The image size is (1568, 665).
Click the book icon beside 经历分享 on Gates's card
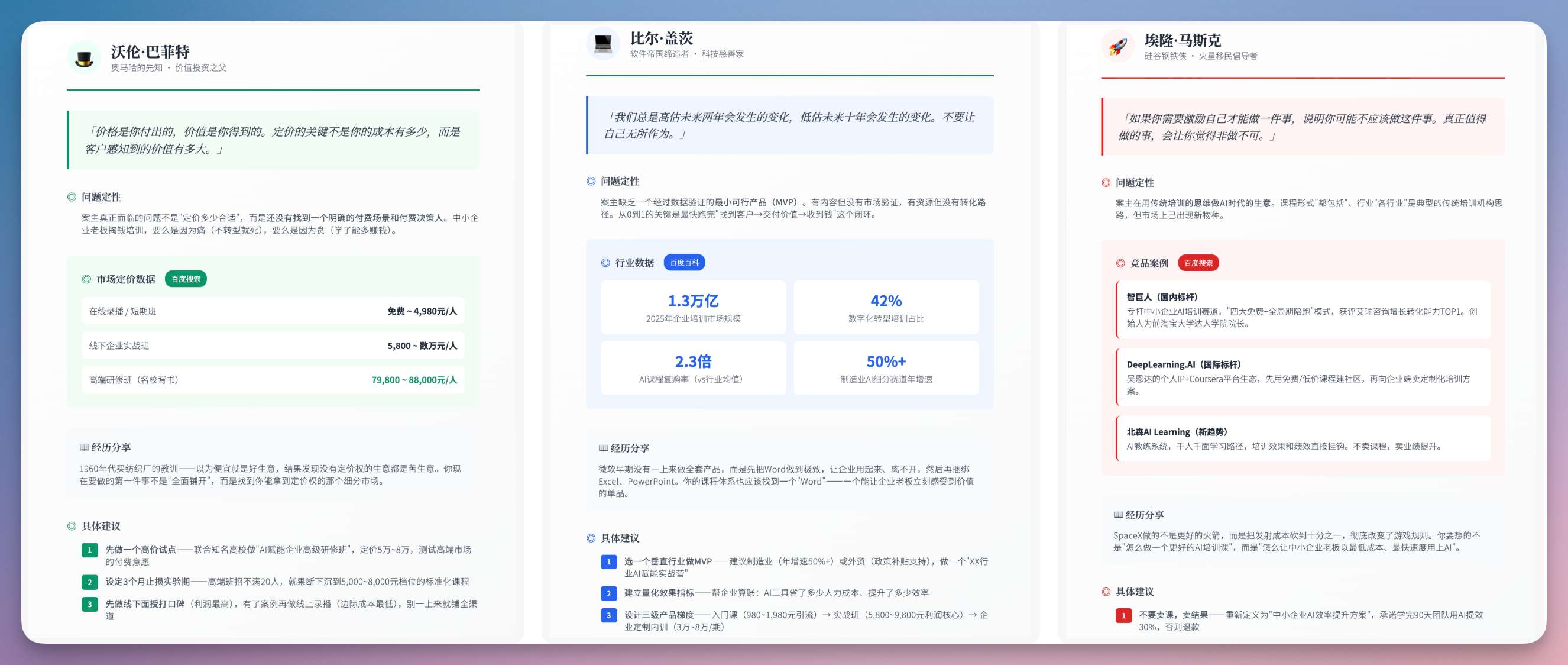coord(602,448)
